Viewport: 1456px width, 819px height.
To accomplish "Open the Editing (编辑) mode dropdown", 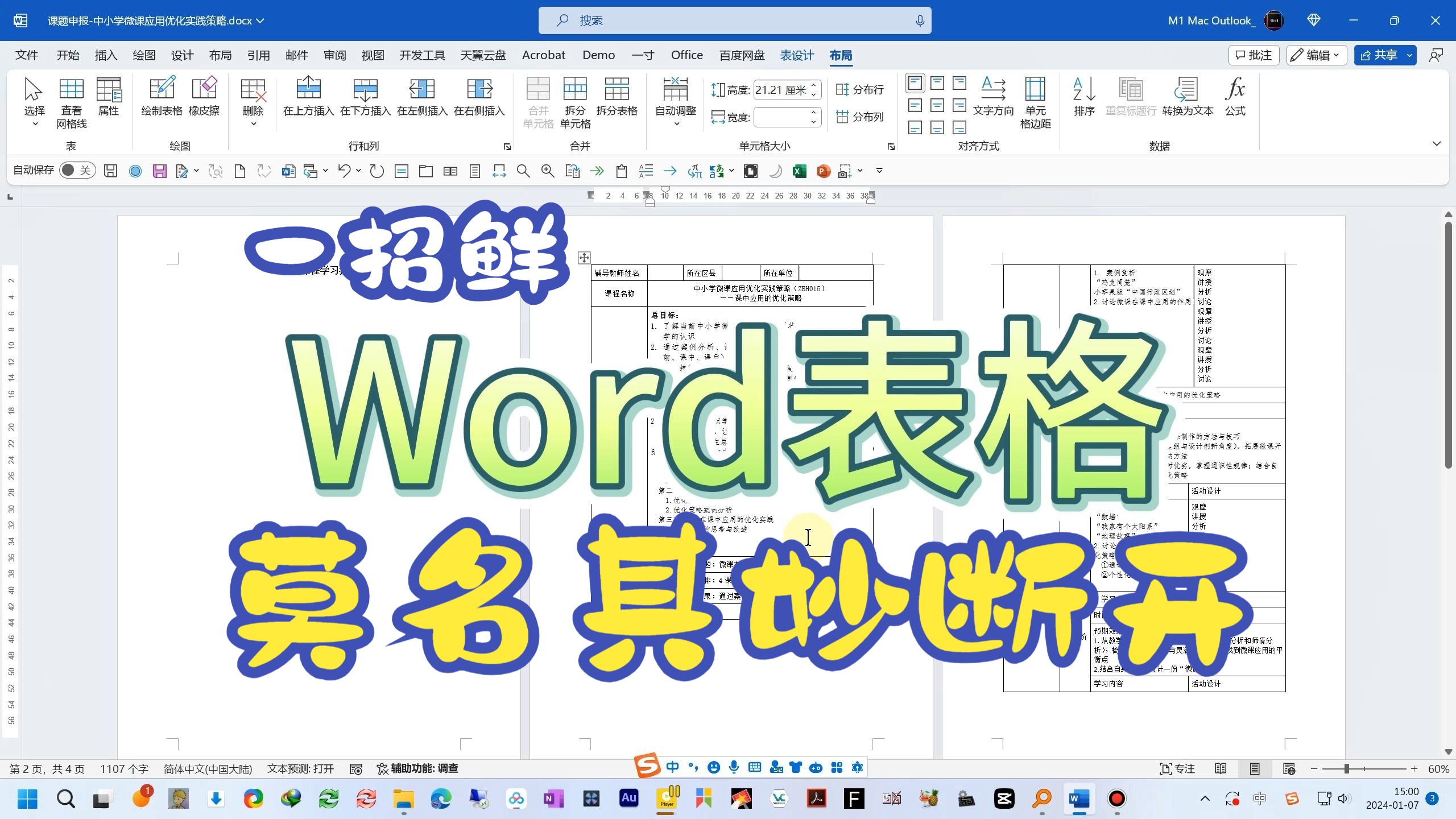I will pos(1316,55).
